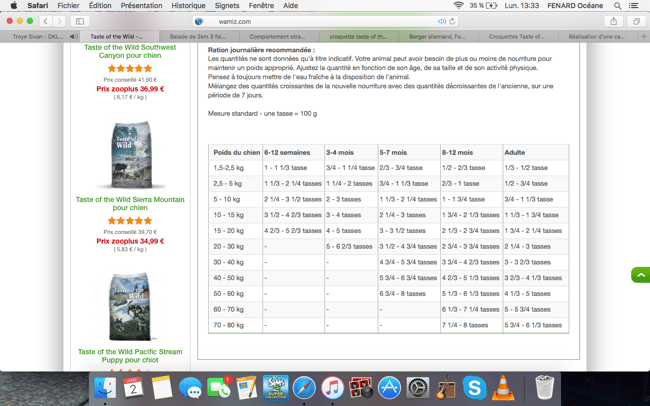650x406 pixels.
Task: Open Finder from the Dock
Action: [x=105, y=388]
